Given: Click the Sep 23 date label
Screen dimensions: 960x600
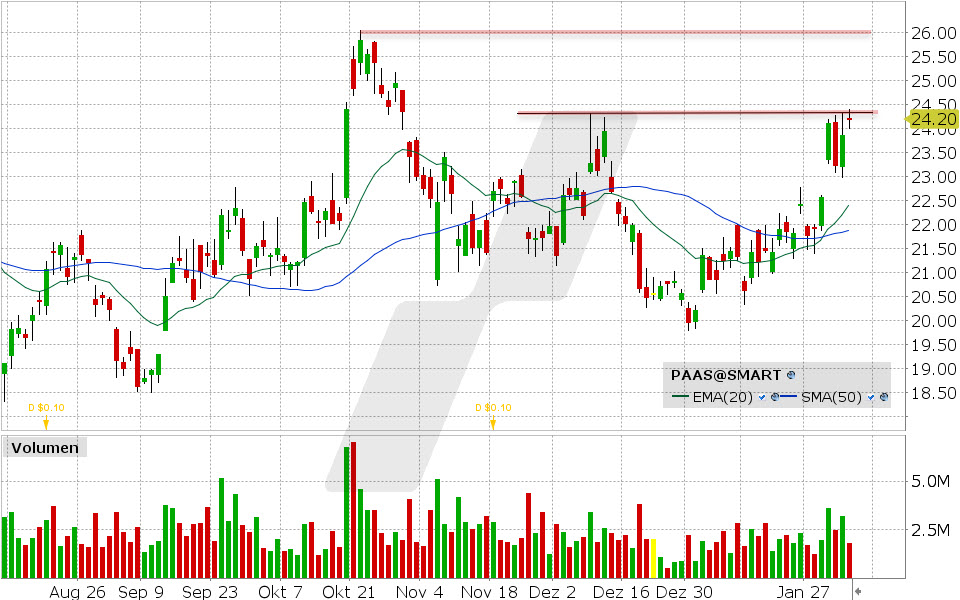Looking at the screenshot, I should pos(210,592).
